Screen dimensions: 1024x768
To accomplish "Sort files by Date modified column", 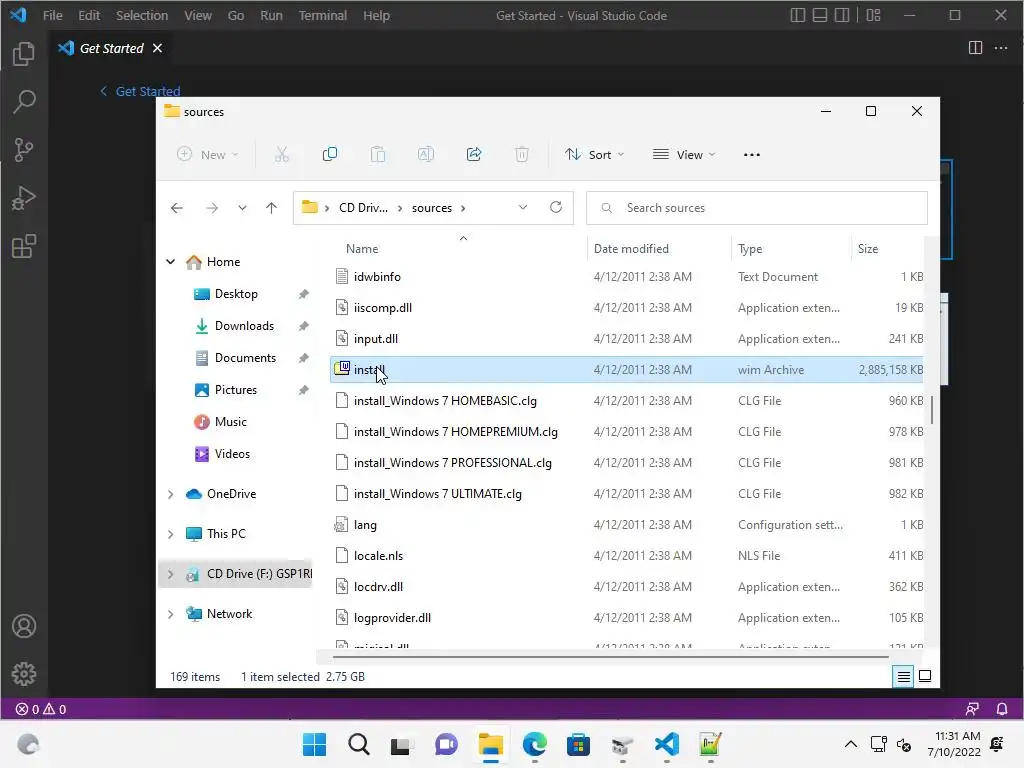I will coord(631,249).
